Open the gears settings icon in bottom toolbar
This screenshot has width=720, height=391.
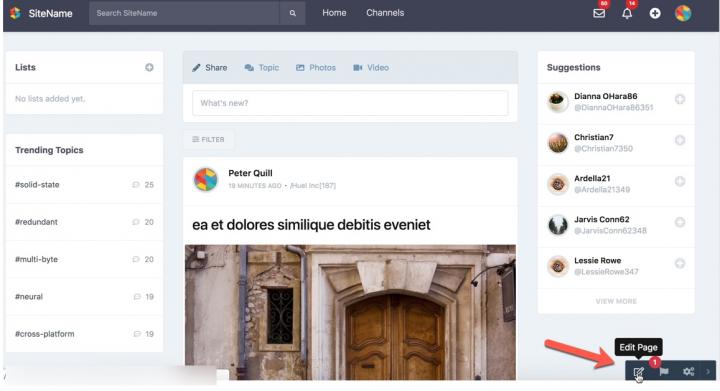[688, 371]
